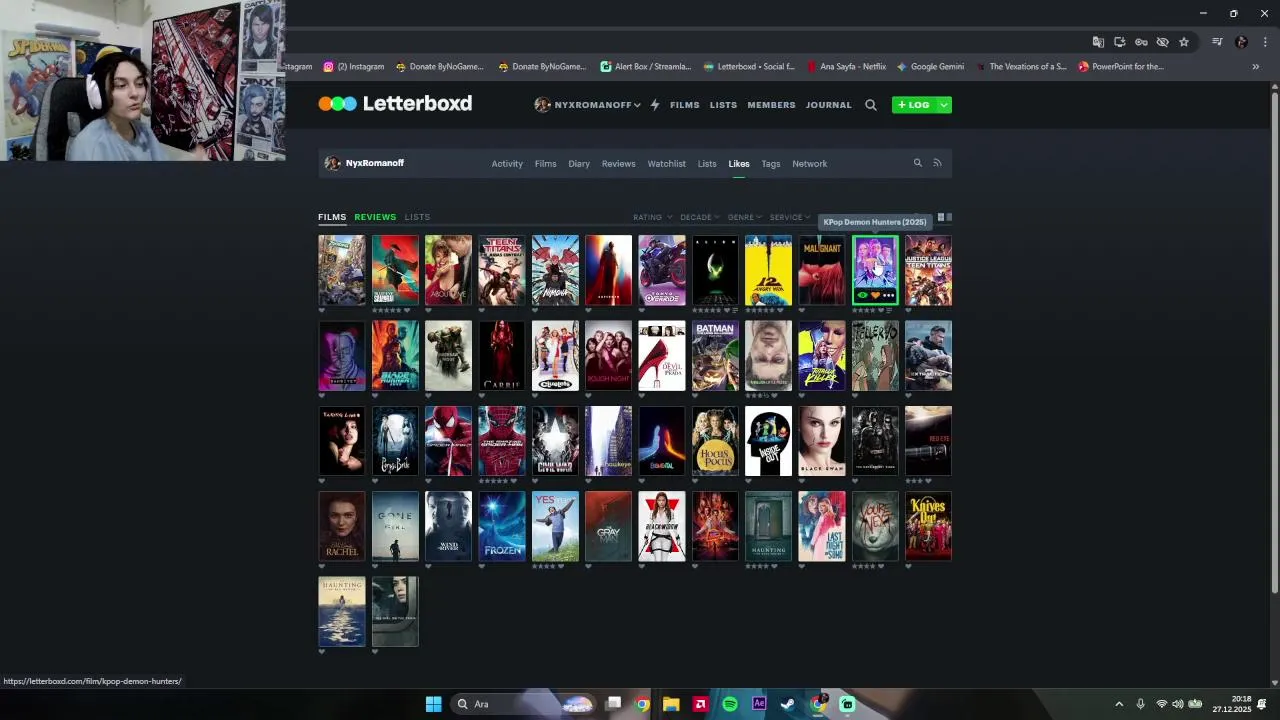Screen dimensions: 1280x720
Task: Go to FILMS in main navigation
Action: [685, 105]
